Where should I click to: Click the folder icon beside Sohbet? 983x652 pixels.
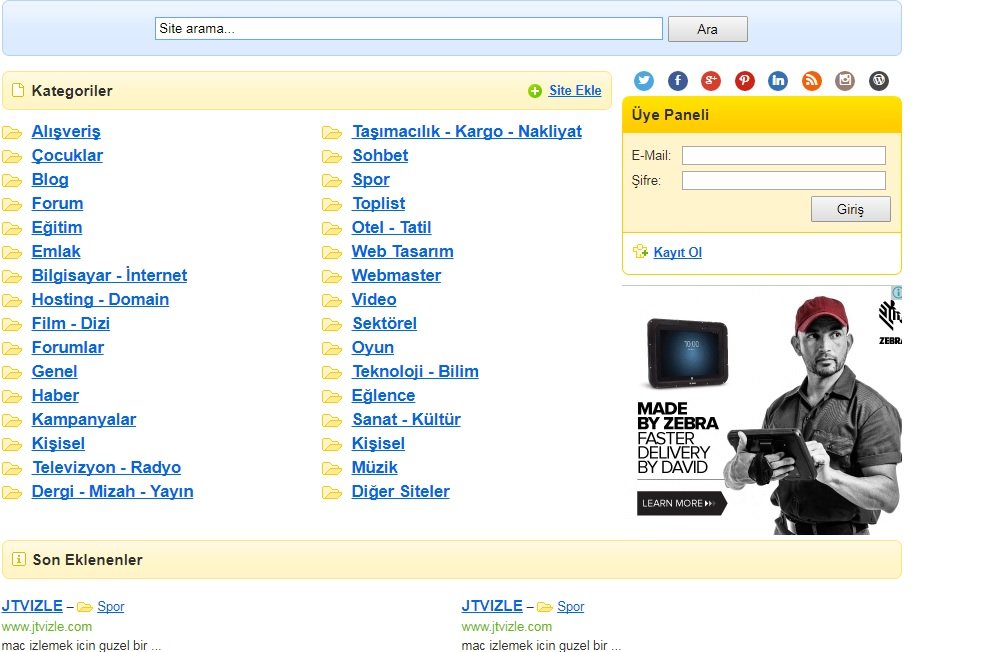click(332, 156)
